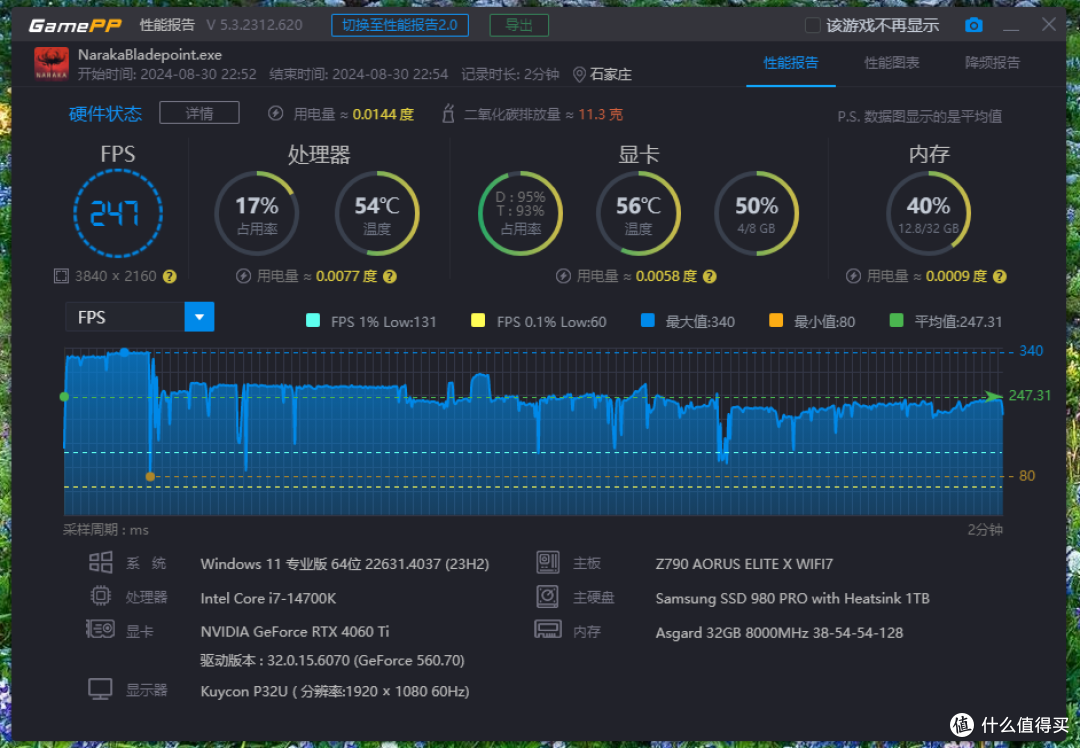Click the minimum 80 marker dot on graph
This screenshot has height=748, width=1080.
150,477
